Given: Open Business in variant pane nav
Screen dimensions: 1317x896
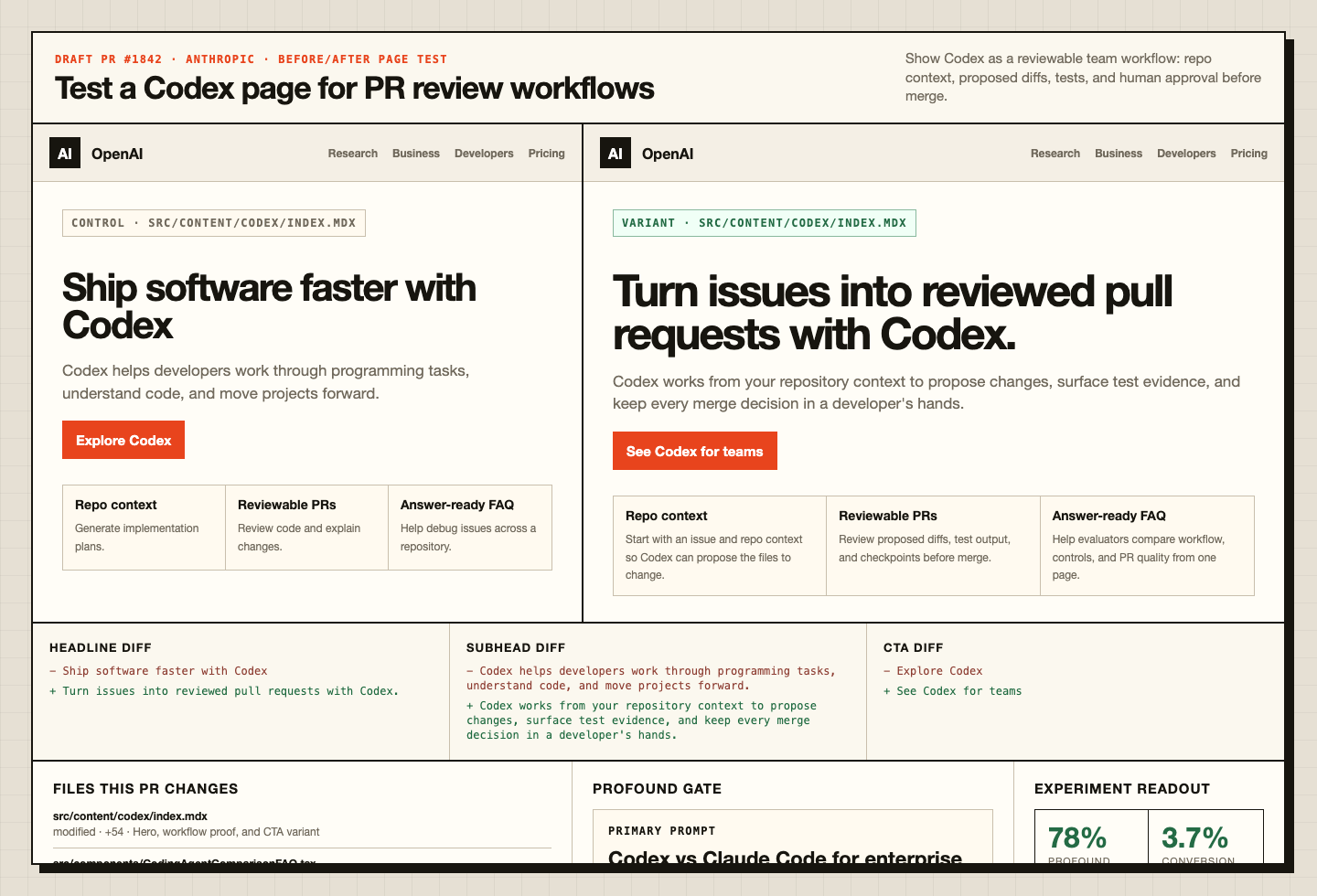Looking at the screenshot, I should (x=1119, y=154).
